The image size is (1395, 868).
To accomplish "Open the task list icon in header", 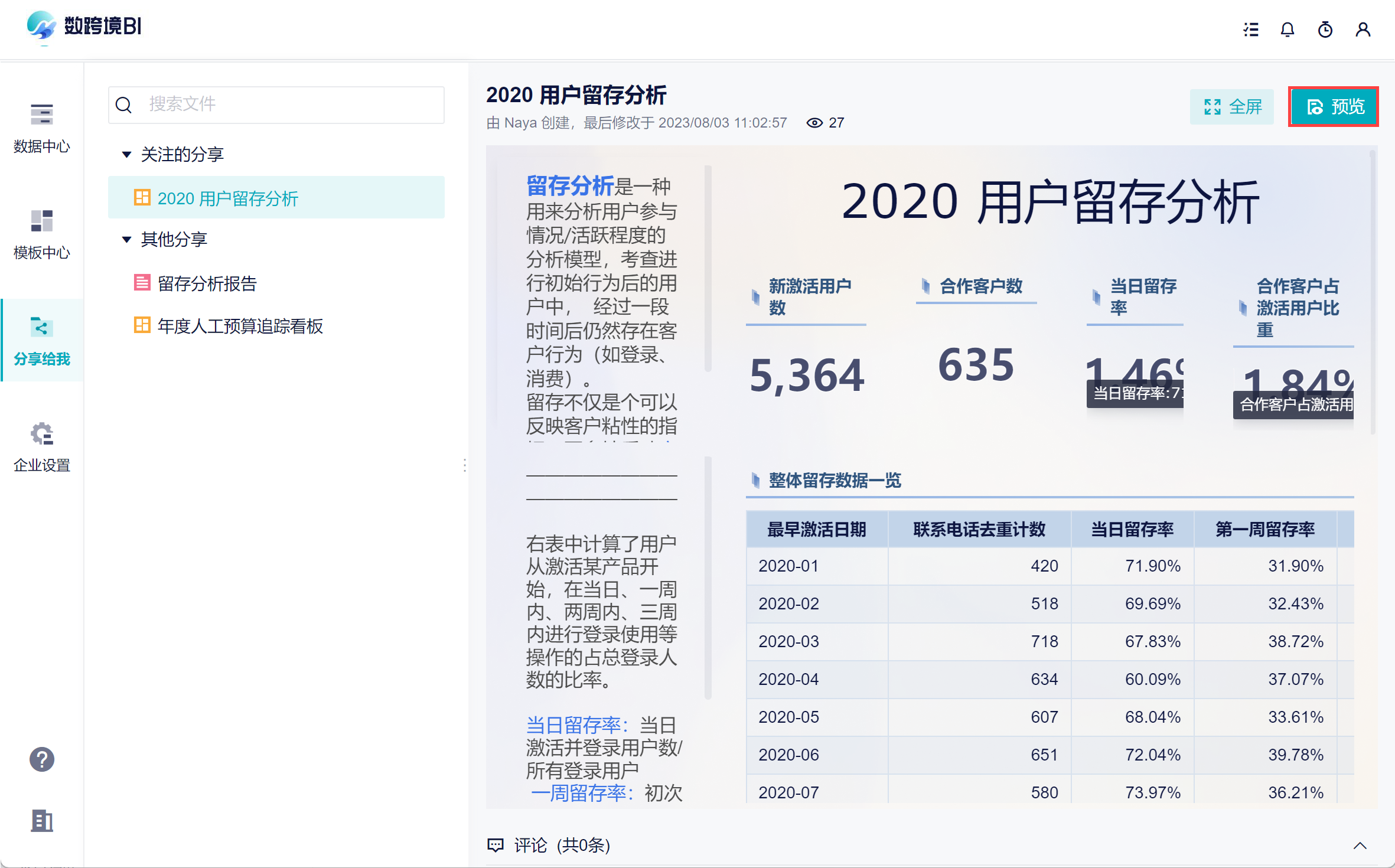I will pos(1250,30).
